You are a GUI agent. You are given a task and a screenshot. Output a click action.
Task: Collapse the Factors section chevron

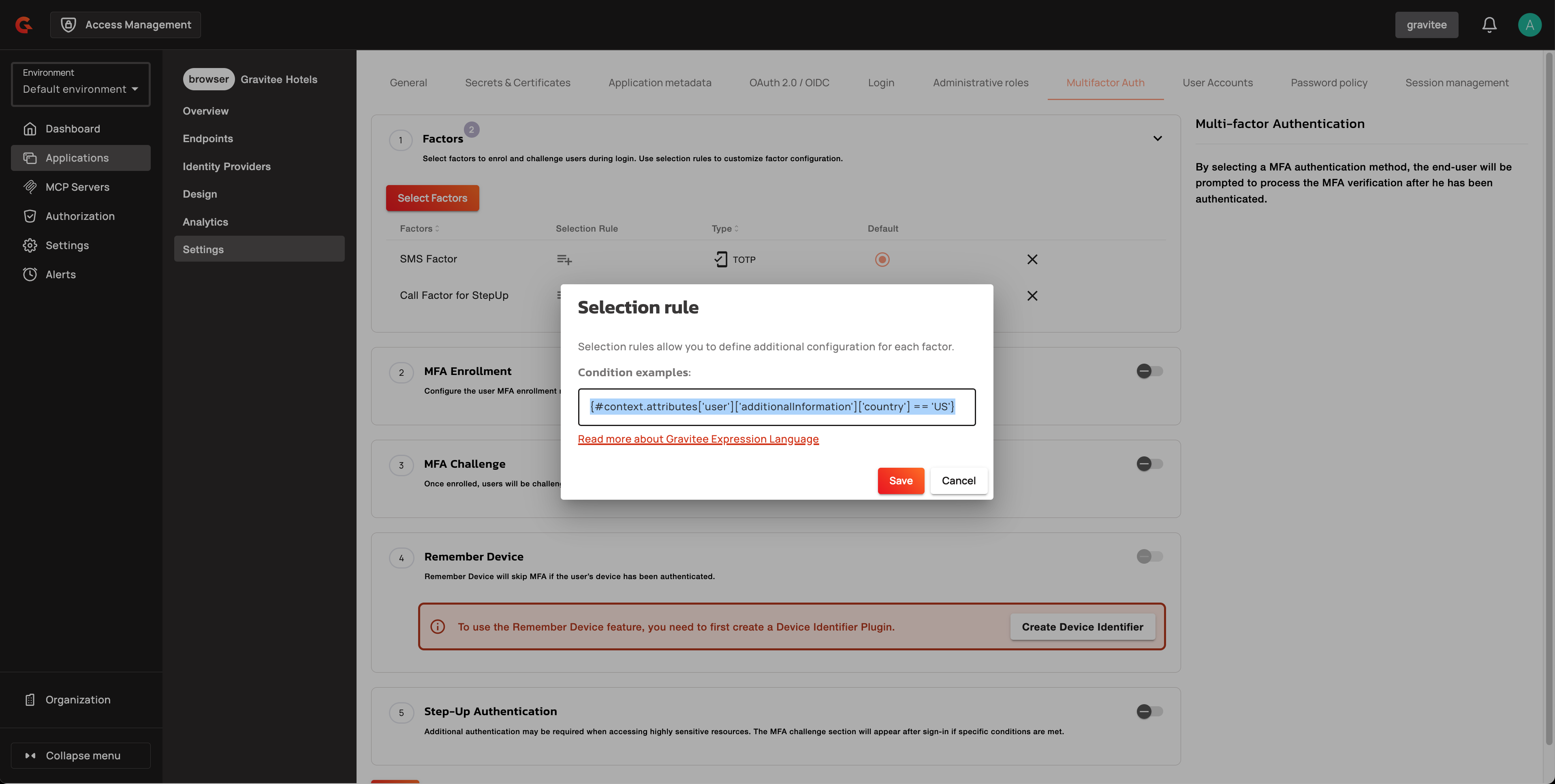point(1157,139)
